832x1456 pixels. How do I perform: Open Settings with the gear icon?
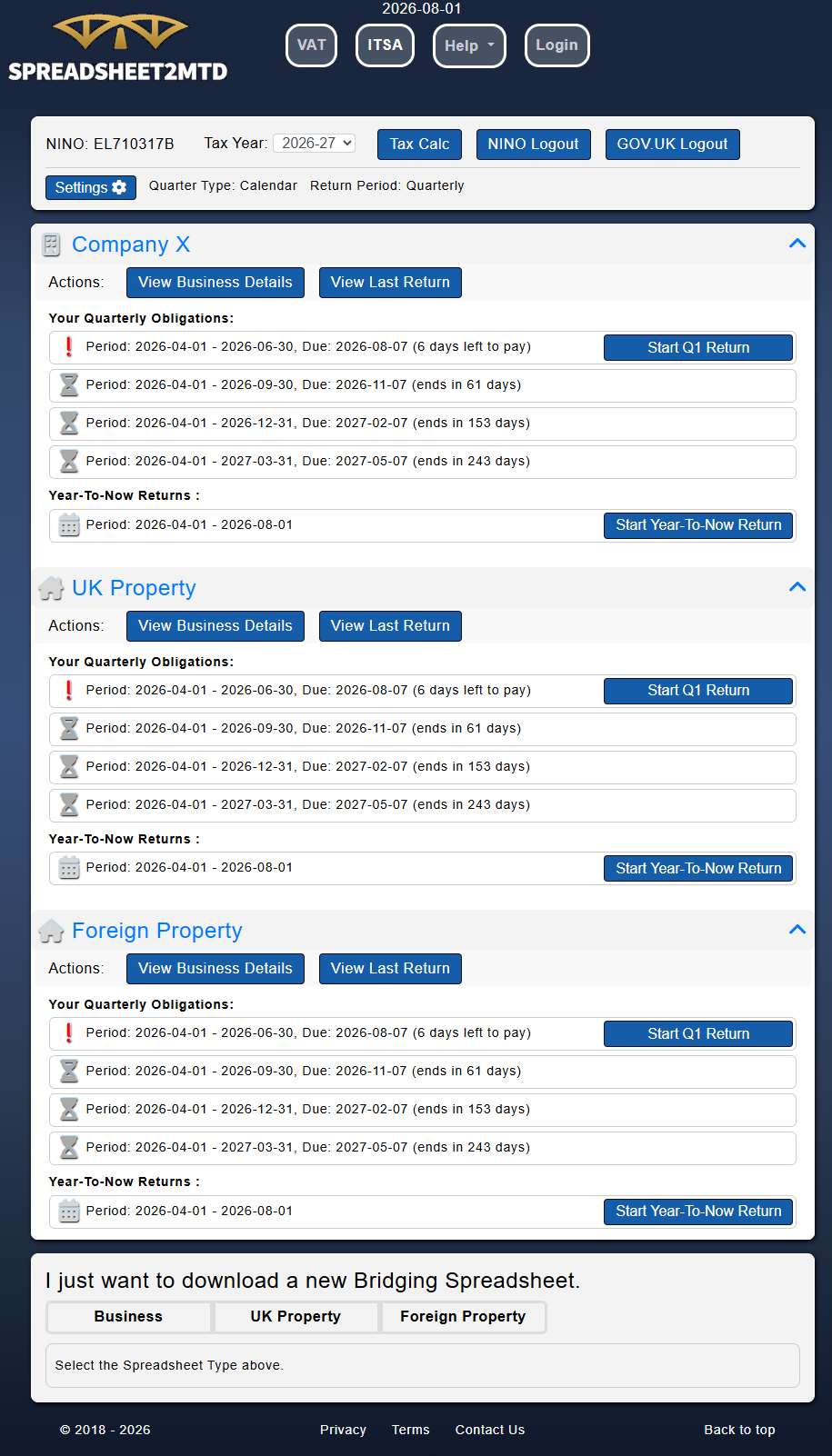coord(91,187)
